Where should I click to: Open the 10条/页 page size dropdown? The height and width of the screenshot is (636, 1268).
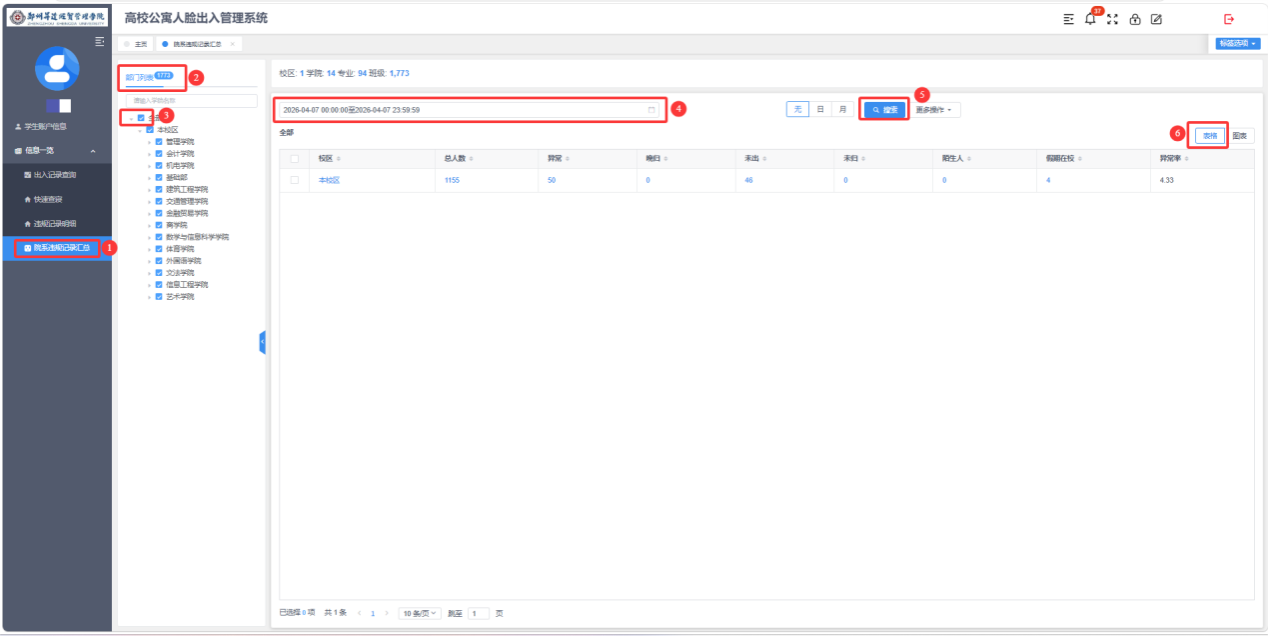click(419, 613)
